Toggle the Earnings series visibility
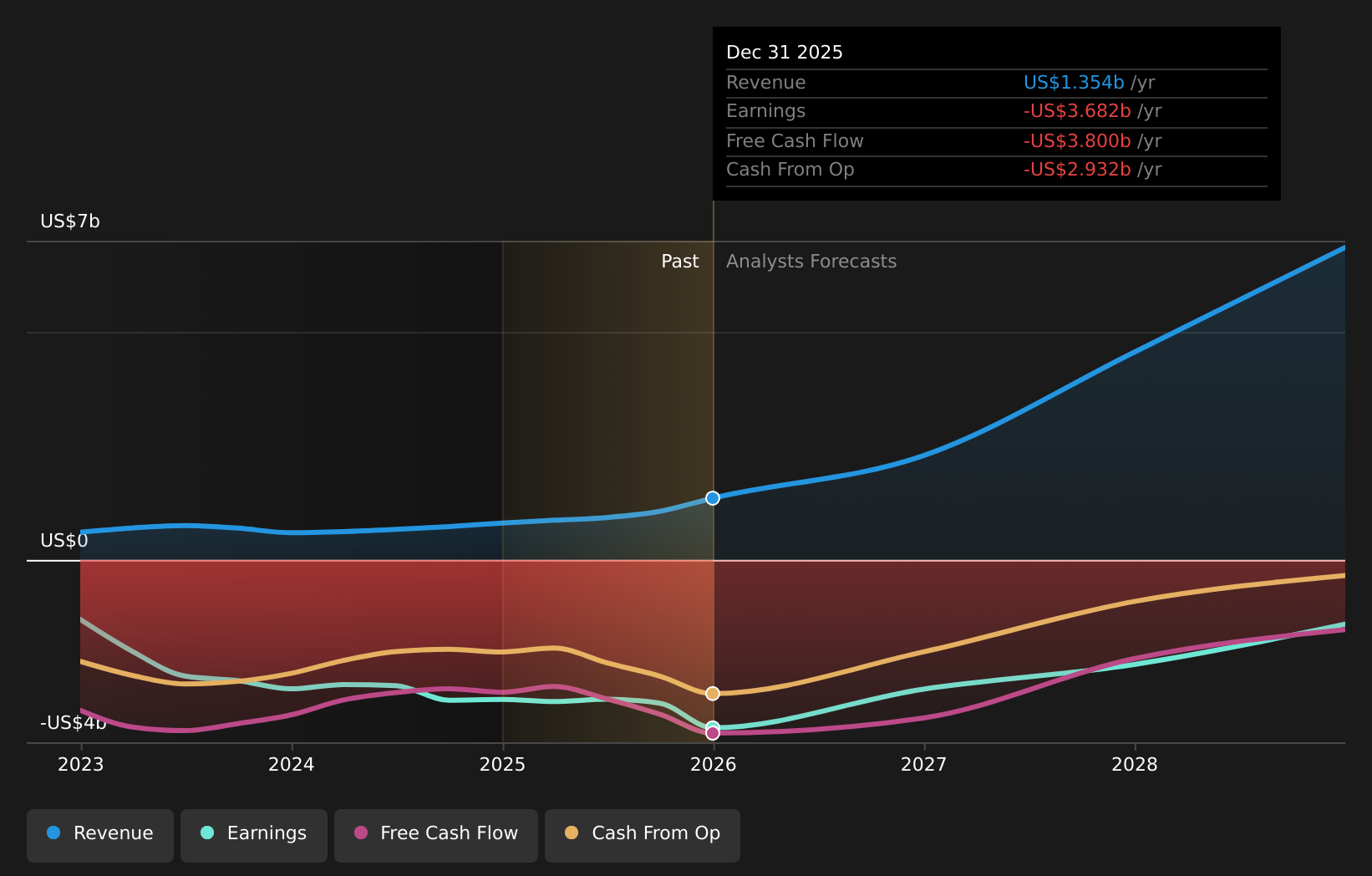 point(253,833)
